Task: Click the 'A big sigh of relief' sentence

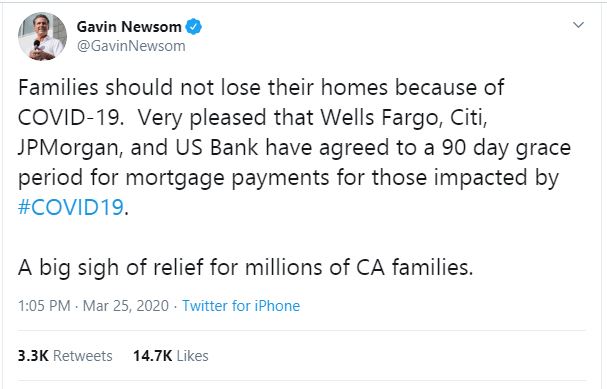Action: 245,267
